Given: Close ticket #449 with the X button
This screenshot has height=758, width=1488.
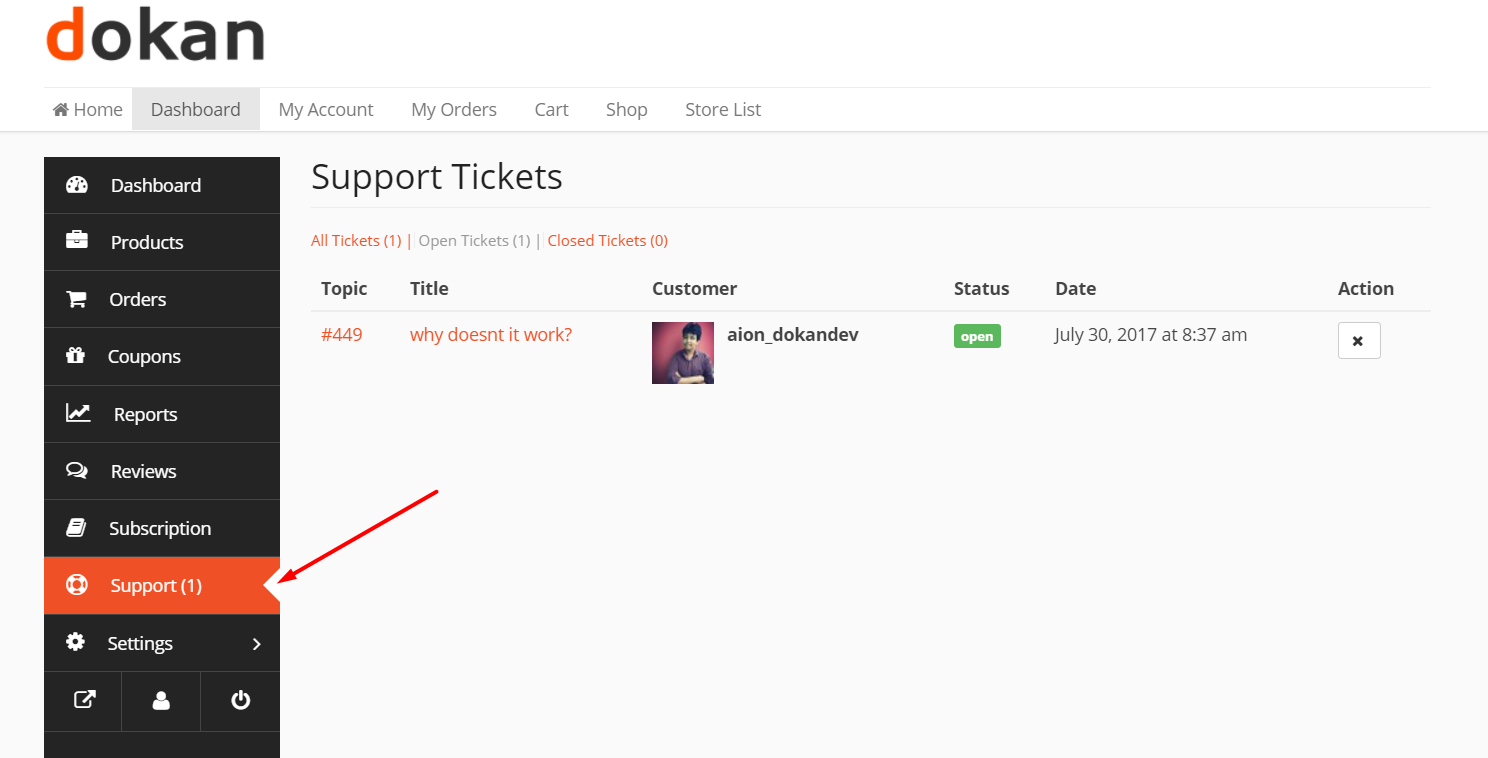Looking at the screenshot, I should pos(1358,341).
